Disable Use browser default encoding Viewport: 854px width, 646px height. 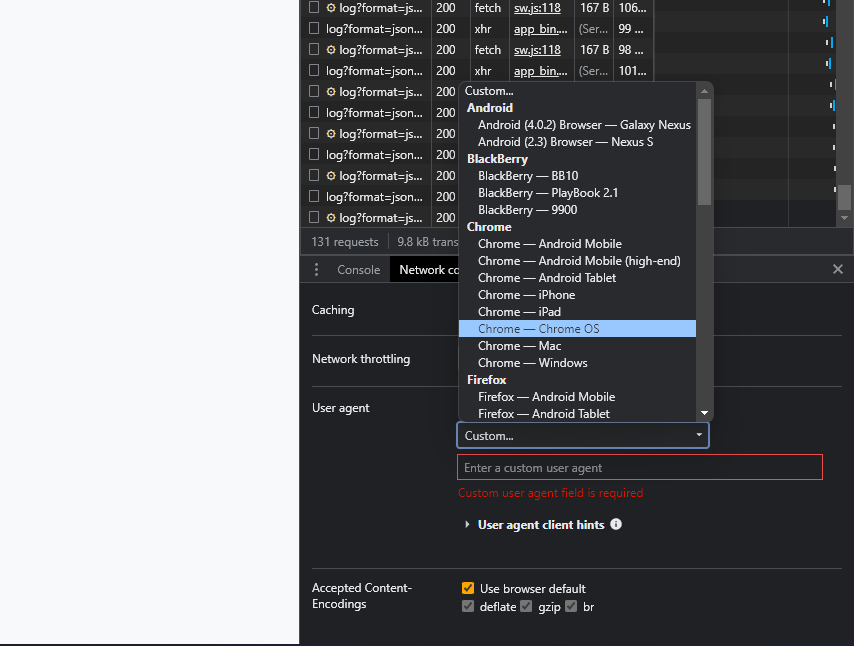[x=467, y=588]
